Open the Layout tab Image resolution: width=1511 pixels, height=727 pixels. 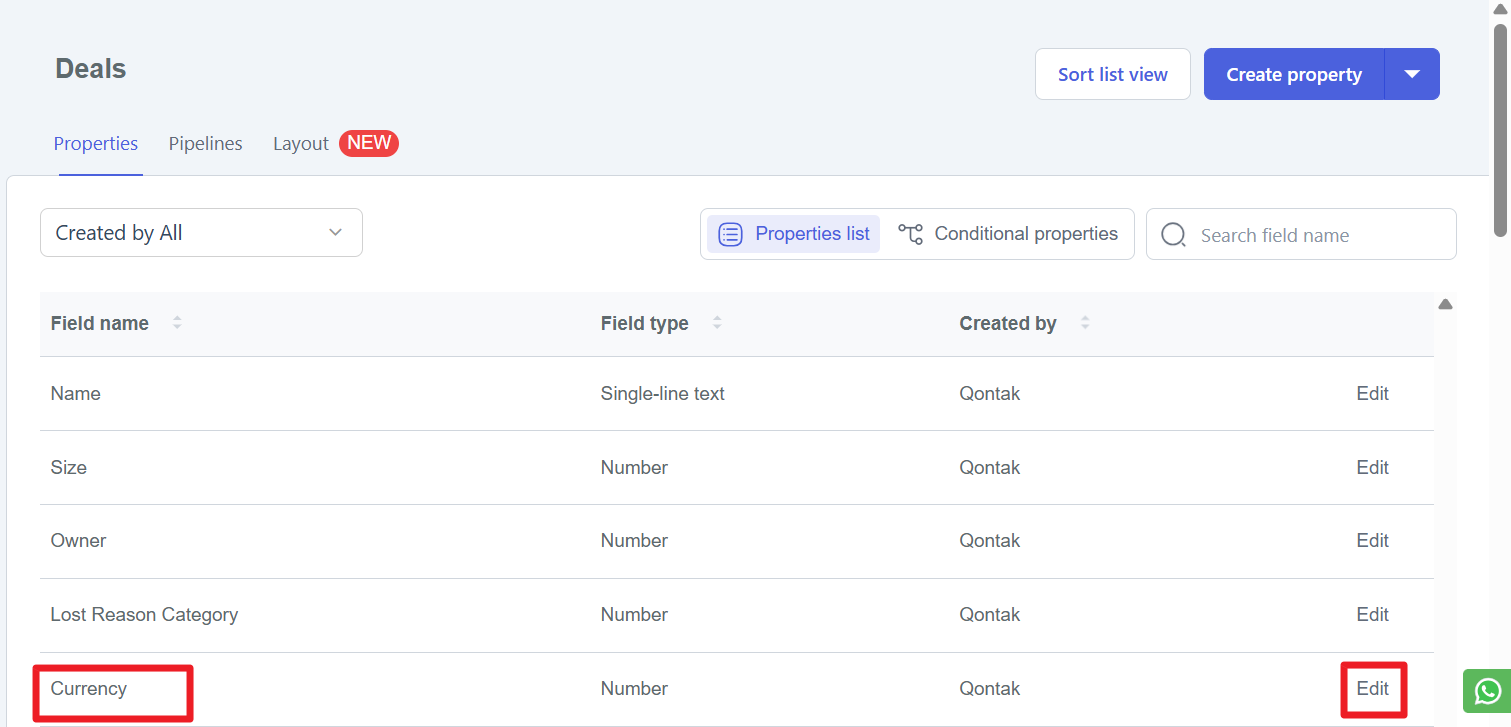coord(300,144)
